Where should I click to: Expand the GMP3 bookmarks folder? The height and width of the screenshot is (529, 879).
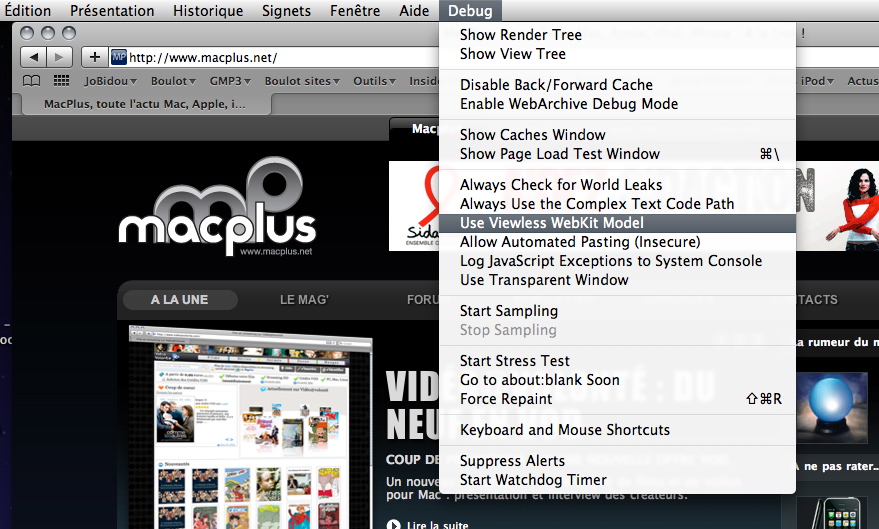(230, 81)
